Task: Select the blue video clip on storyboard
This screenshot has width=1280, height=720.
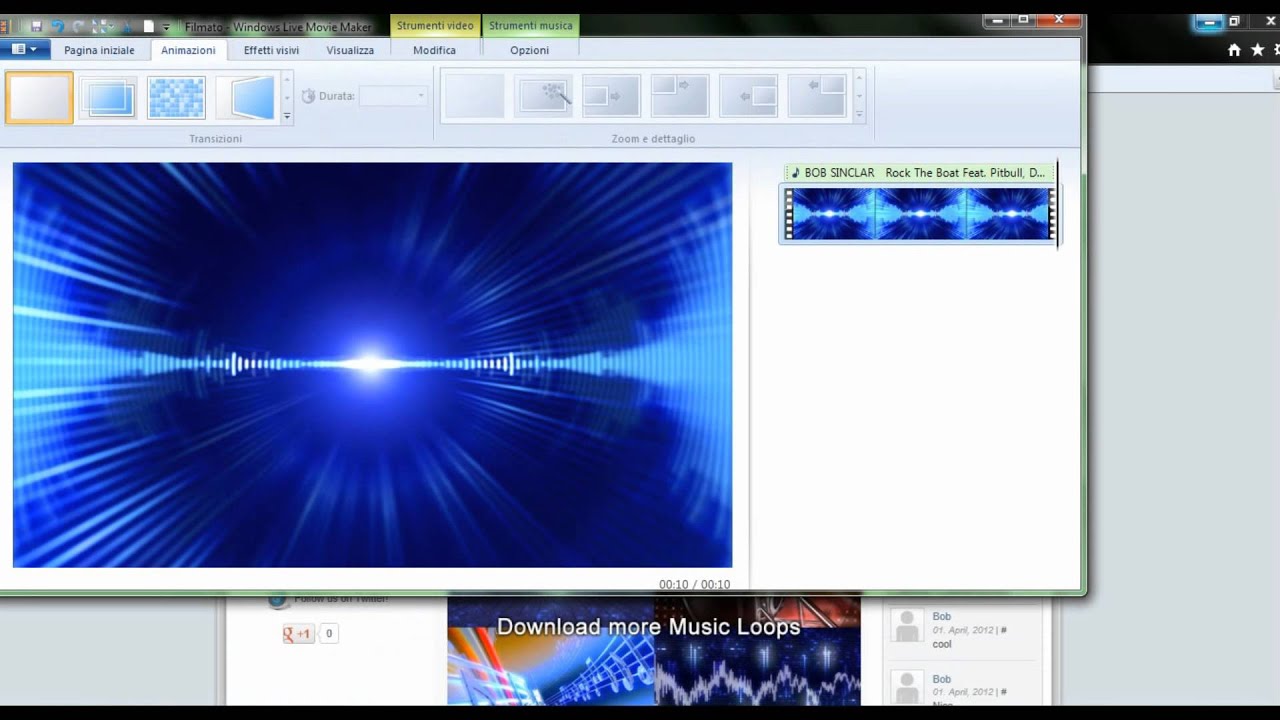Action: [919, 214]
